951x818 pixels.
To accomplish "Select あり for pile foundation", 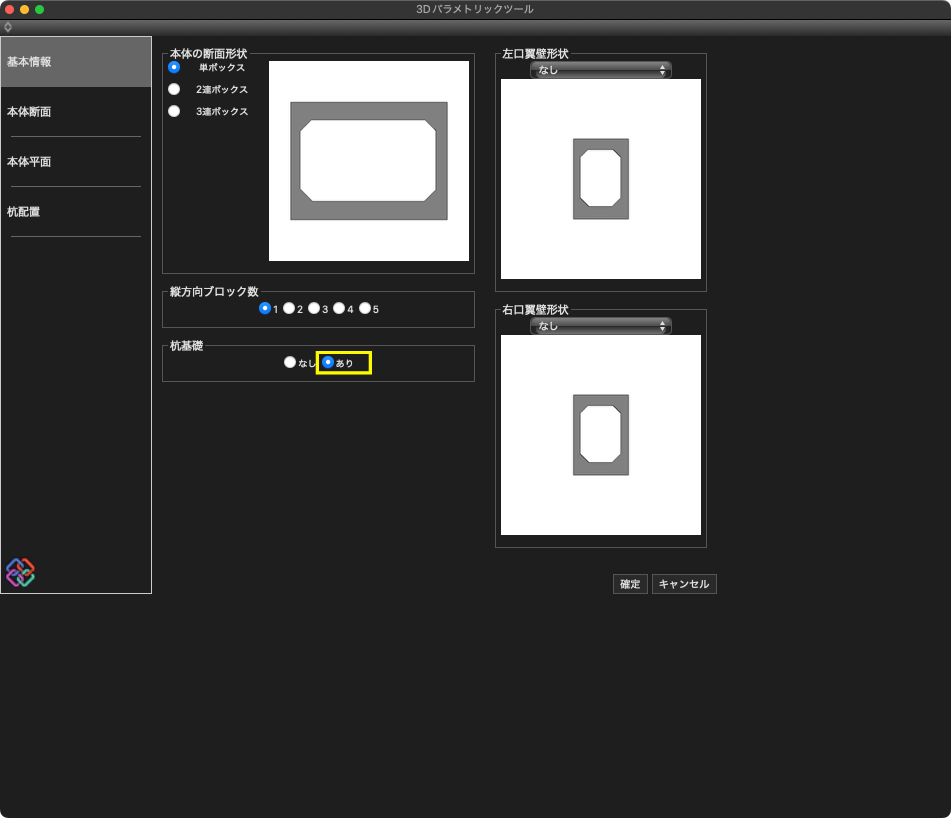I will click(x=328, y=363).
